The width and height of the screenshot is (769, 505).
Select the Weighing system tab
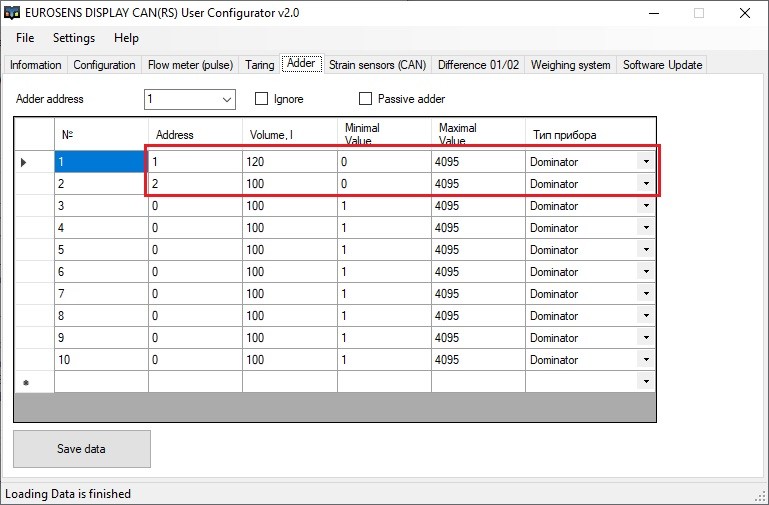click(570, 65)
